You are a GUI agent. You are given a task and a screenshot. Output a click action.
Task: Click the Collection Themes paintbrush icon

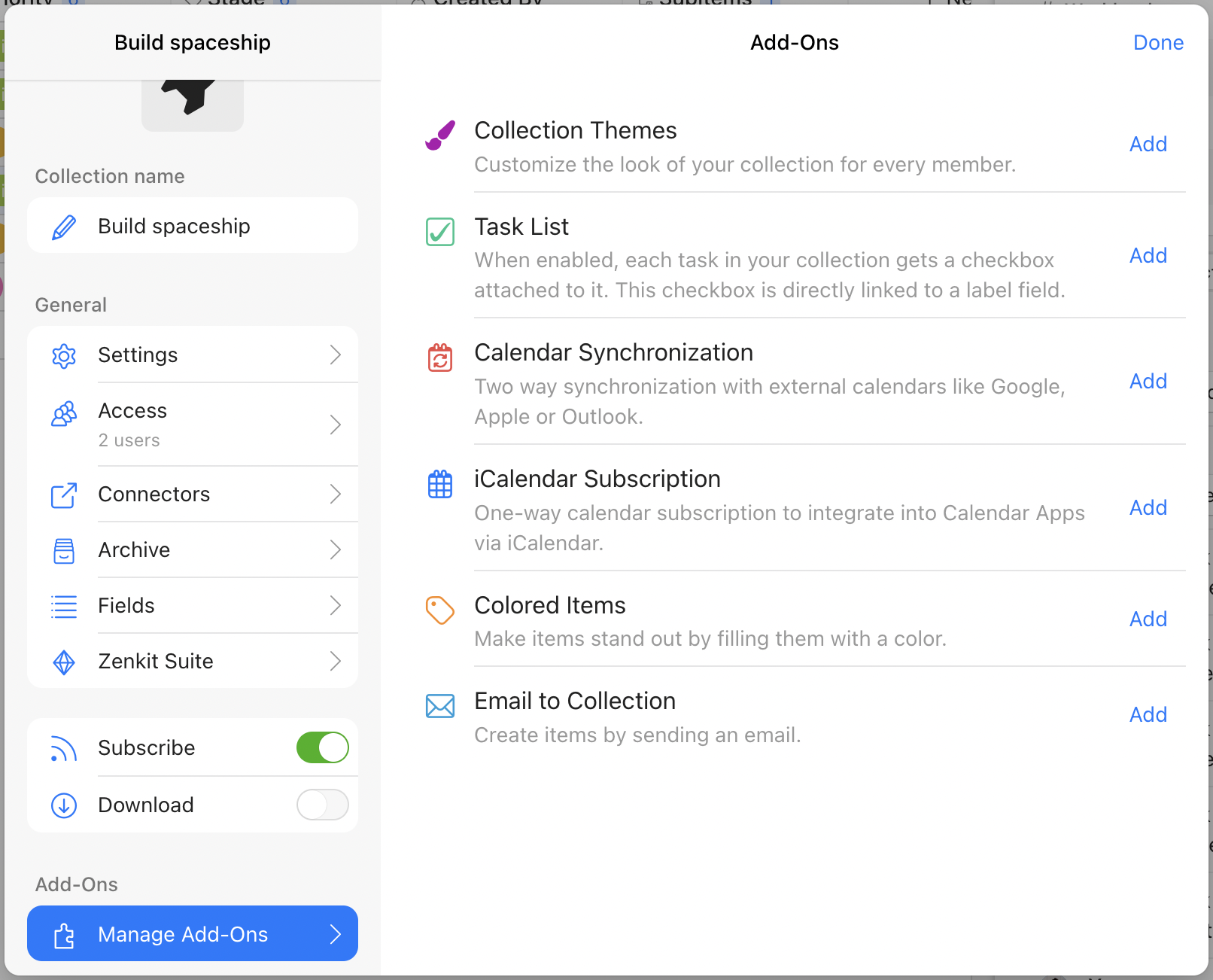click(x=440, y=135)
